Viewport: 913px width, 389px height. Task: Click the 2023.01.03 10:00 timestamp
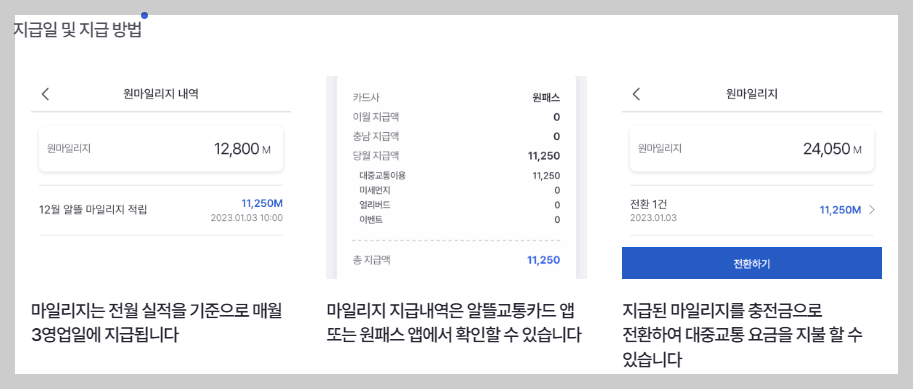pos(246,218)
